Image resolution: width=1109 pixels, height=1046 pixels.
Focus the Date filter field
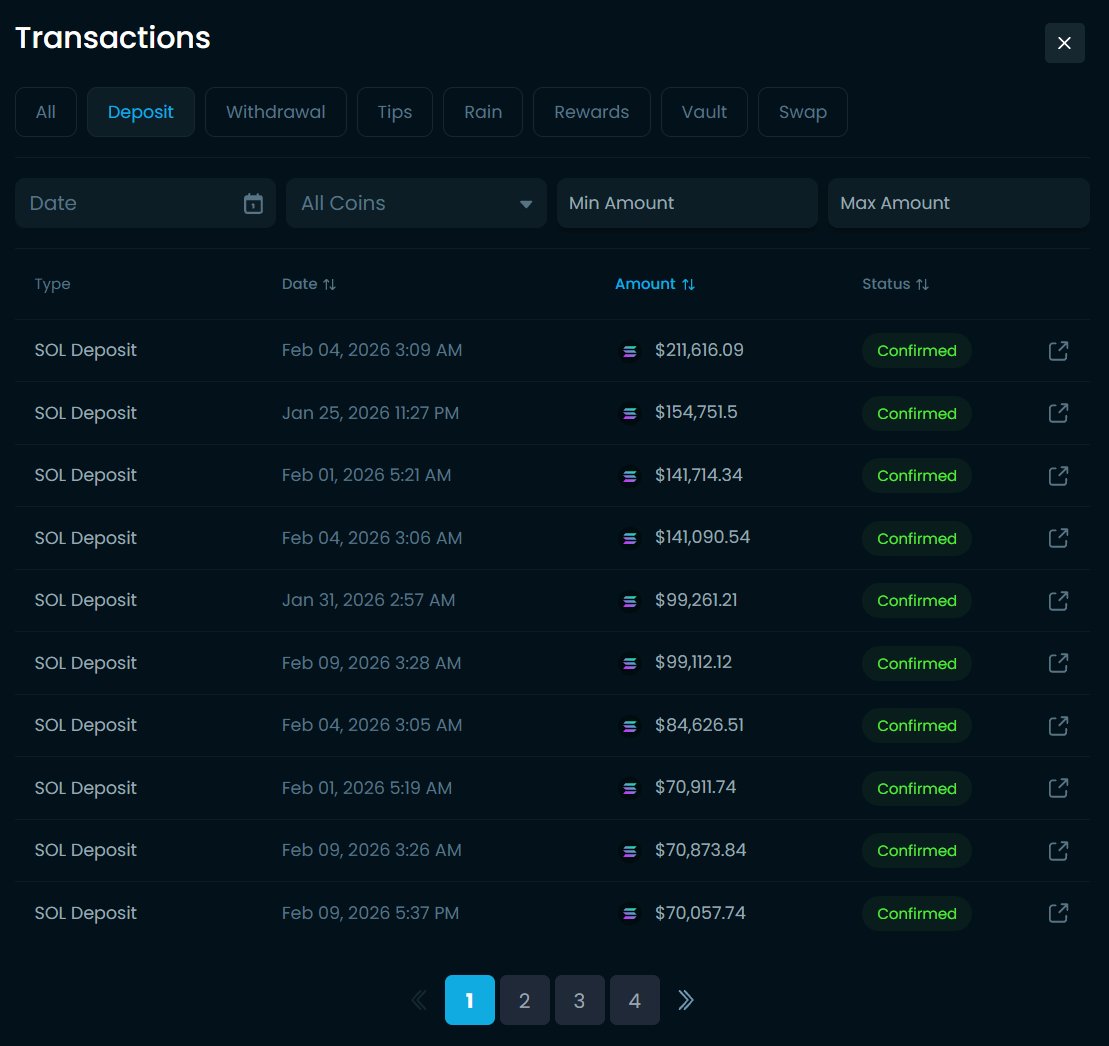coord(146,203)
